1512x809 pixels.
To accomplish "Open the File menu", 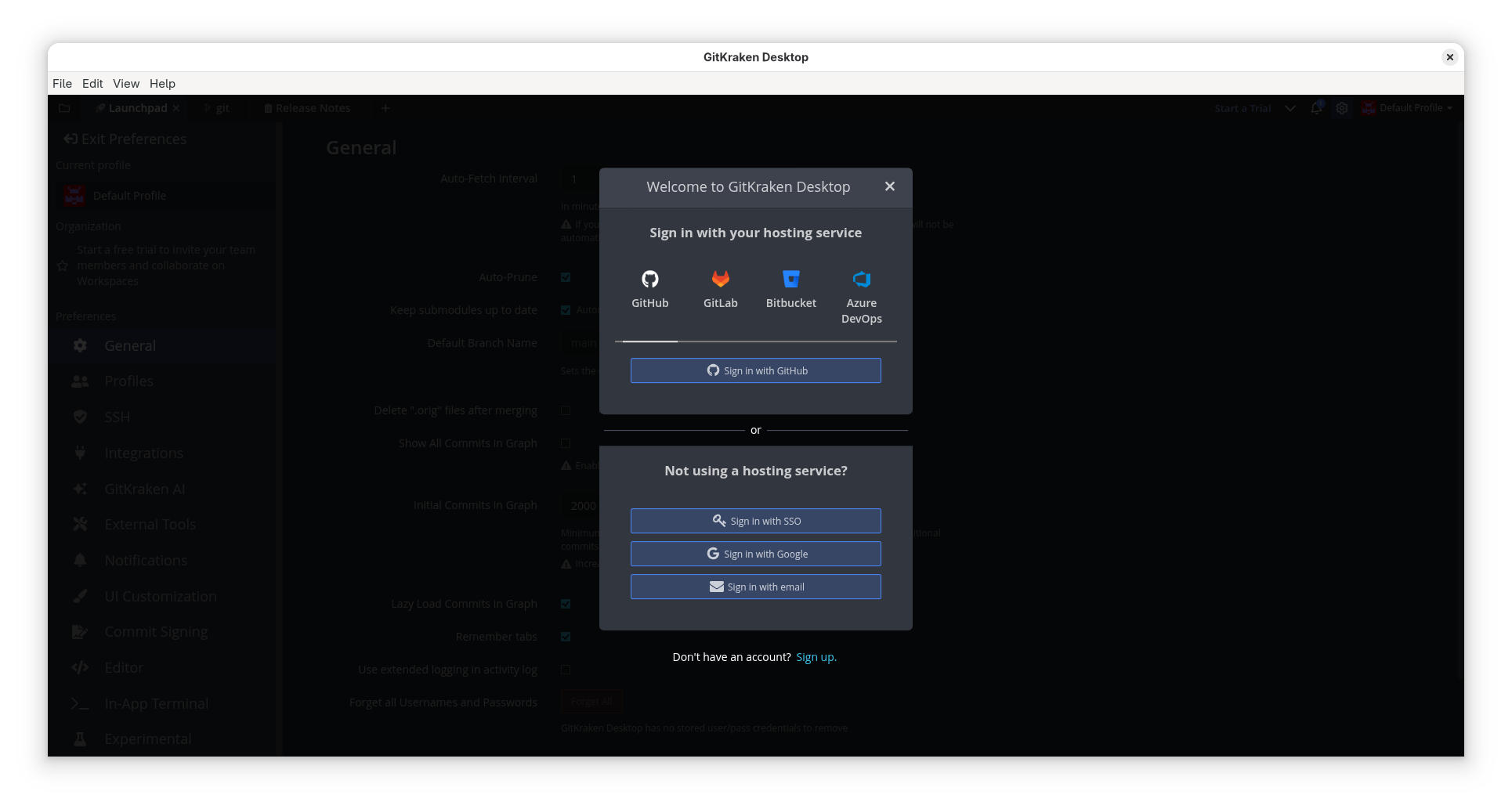I will click(62, 84).
